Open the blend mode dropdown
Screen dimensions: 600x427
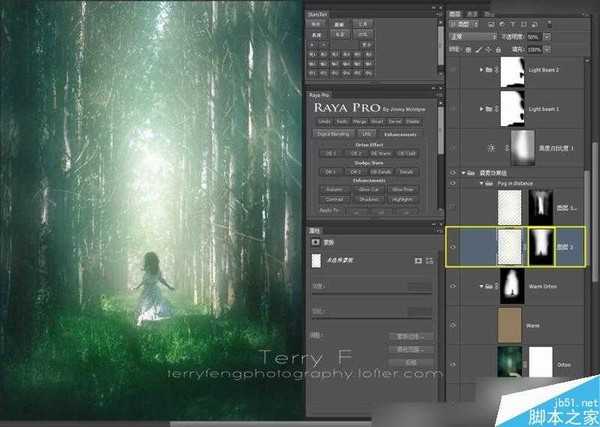(x=473, y=37)
